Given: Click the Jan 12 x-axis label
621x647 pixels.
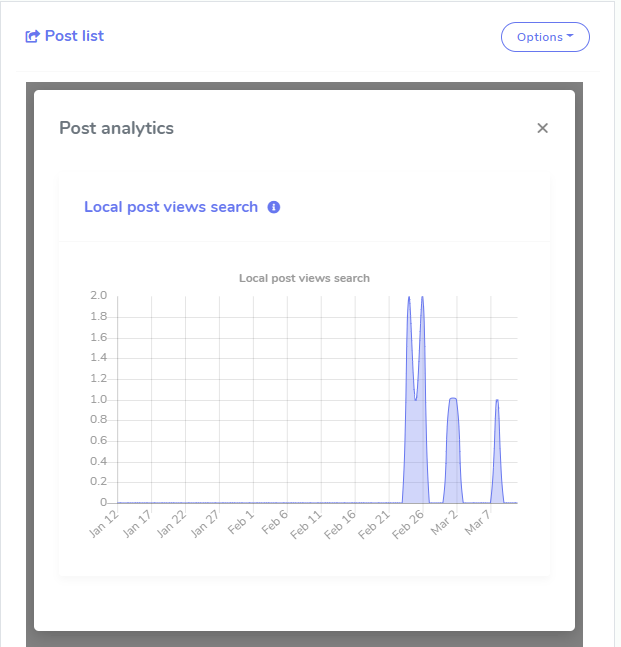Looking at the screenshot, I should pos(104,524).
